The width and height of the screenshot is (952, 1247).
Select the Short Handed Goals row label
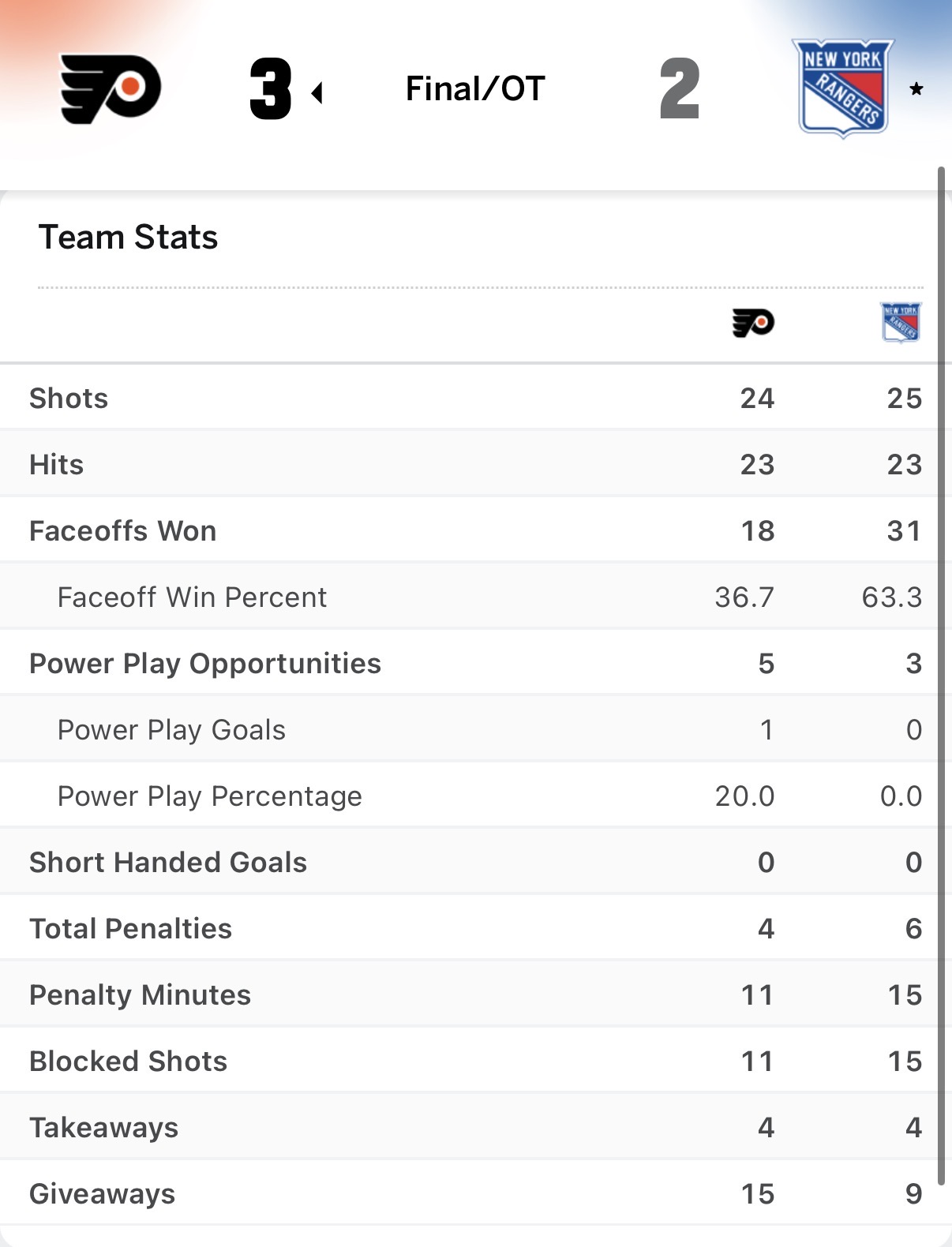tap(168, 863)
